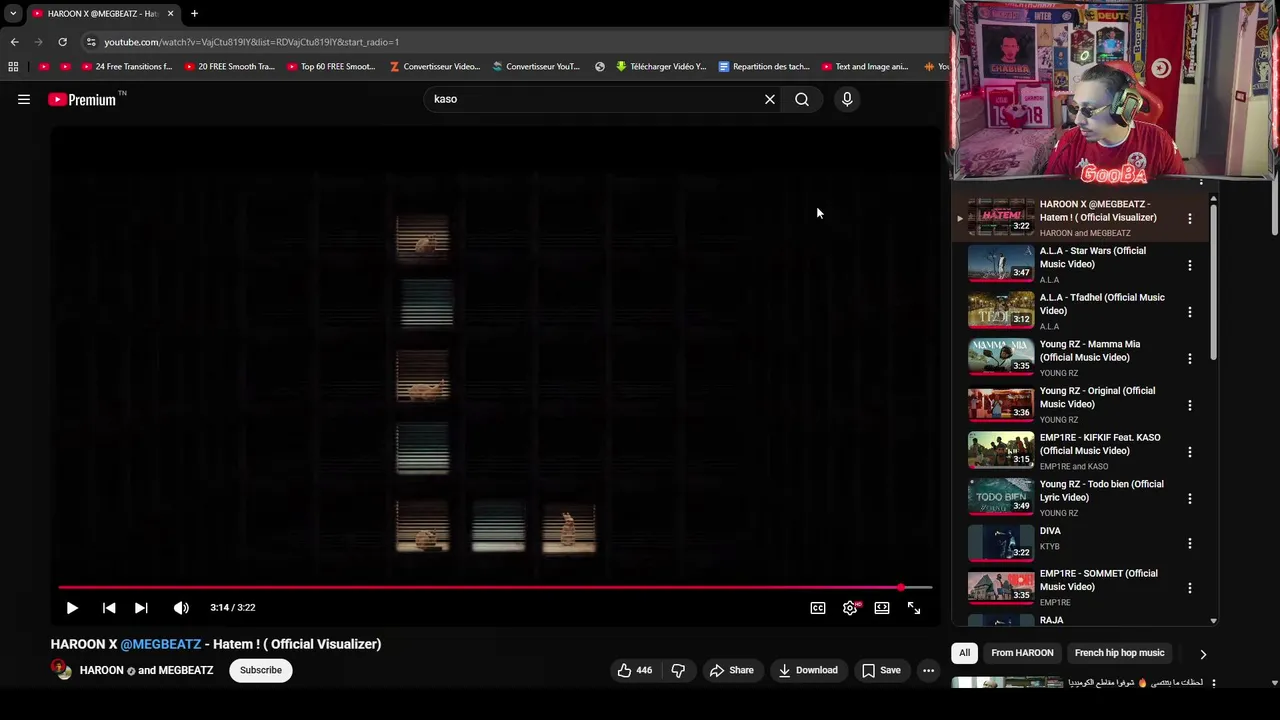Open Télécharger Vidéo Y... bookmark
This screenshot has height=720, width=1280.
point(661,67)
